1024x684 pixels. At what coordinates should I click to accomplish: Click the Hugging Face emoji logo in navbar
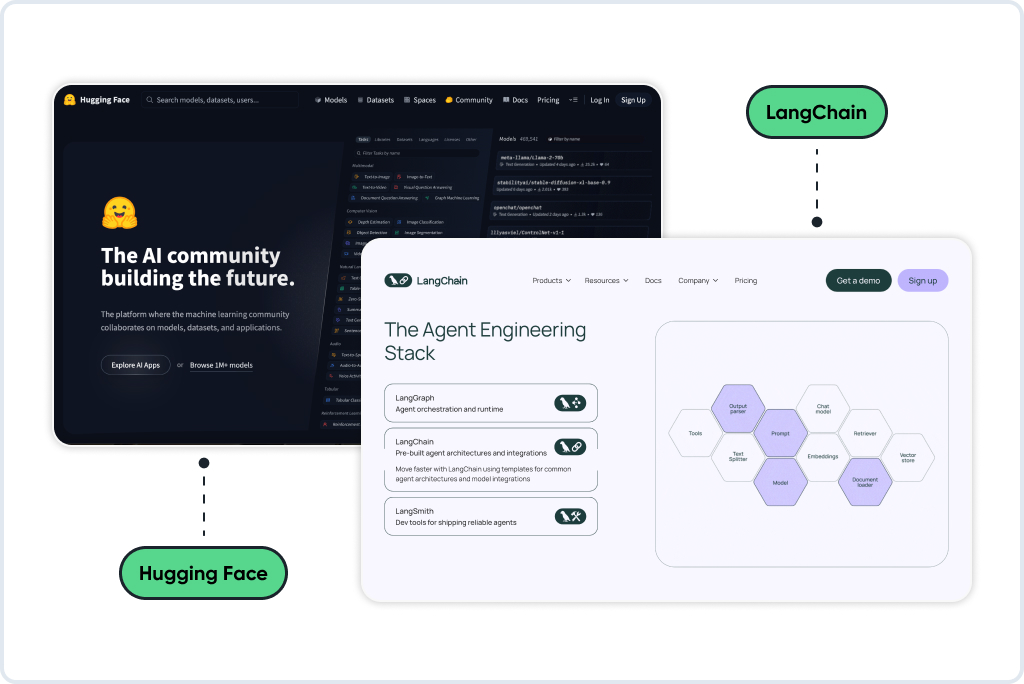(70, 99)
